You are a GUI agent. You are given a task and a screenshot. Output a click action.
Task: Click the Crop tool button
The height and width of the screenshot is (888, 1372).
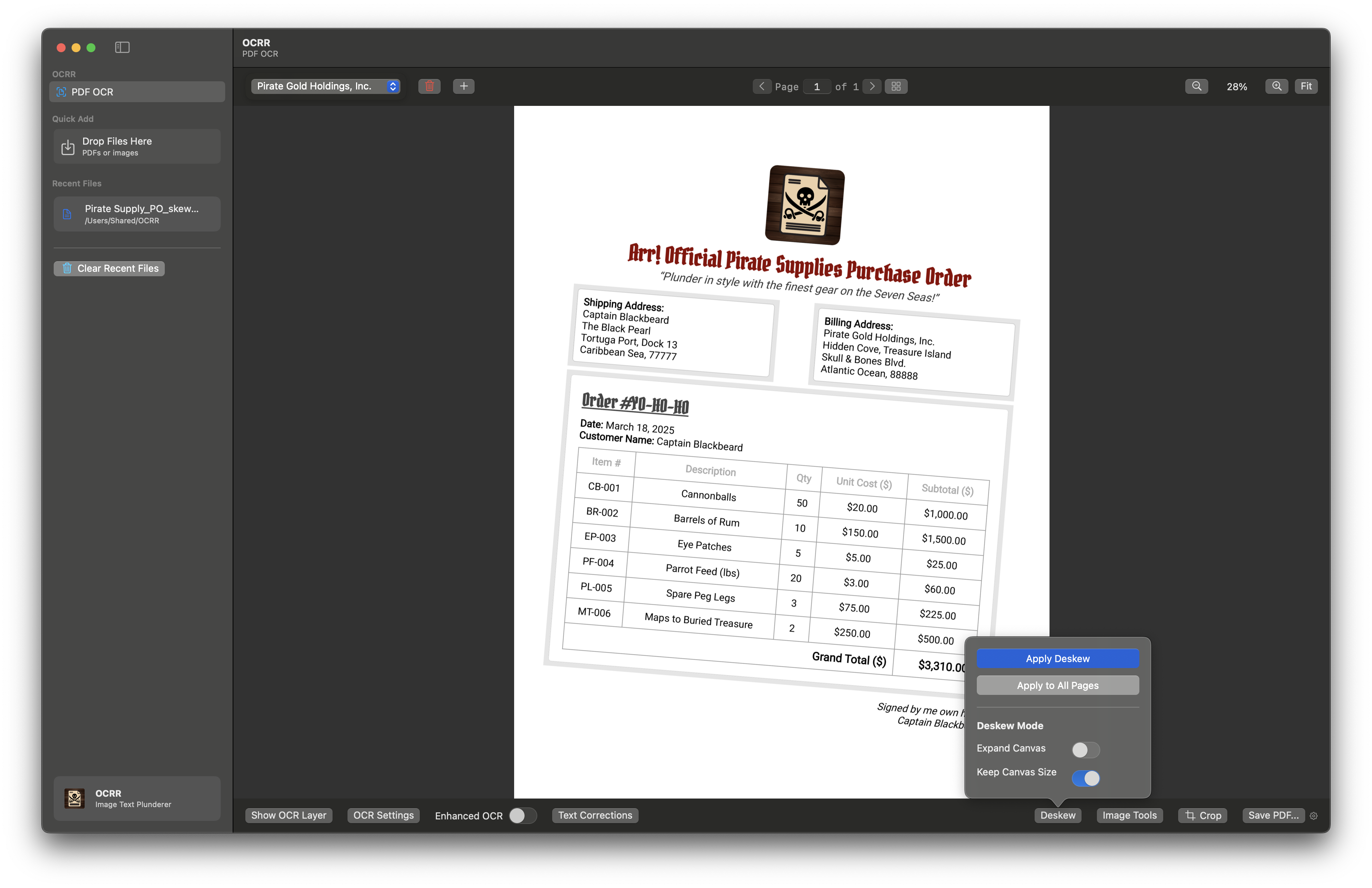coord(1203,815)
